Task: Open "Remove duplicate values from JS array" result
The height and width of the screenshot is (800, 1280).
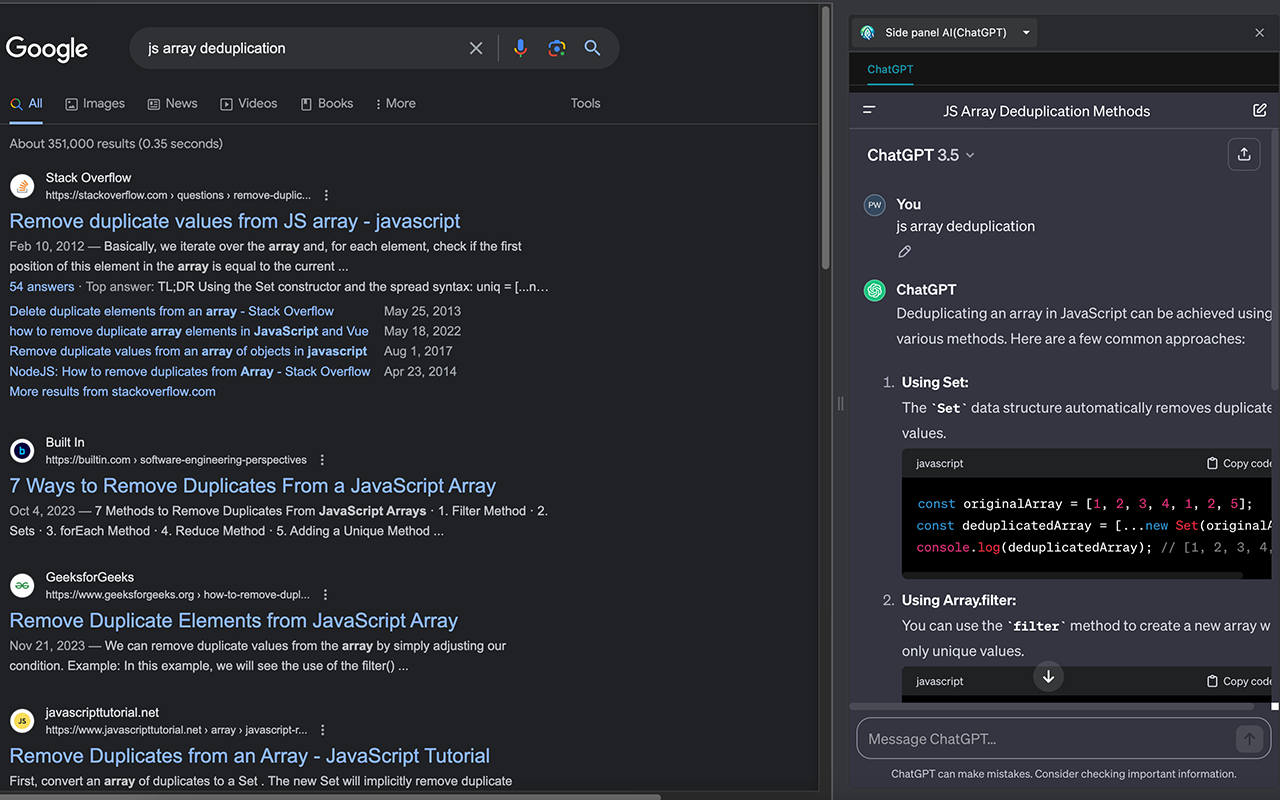Action: pyautogui.click(x=234, y=220)
